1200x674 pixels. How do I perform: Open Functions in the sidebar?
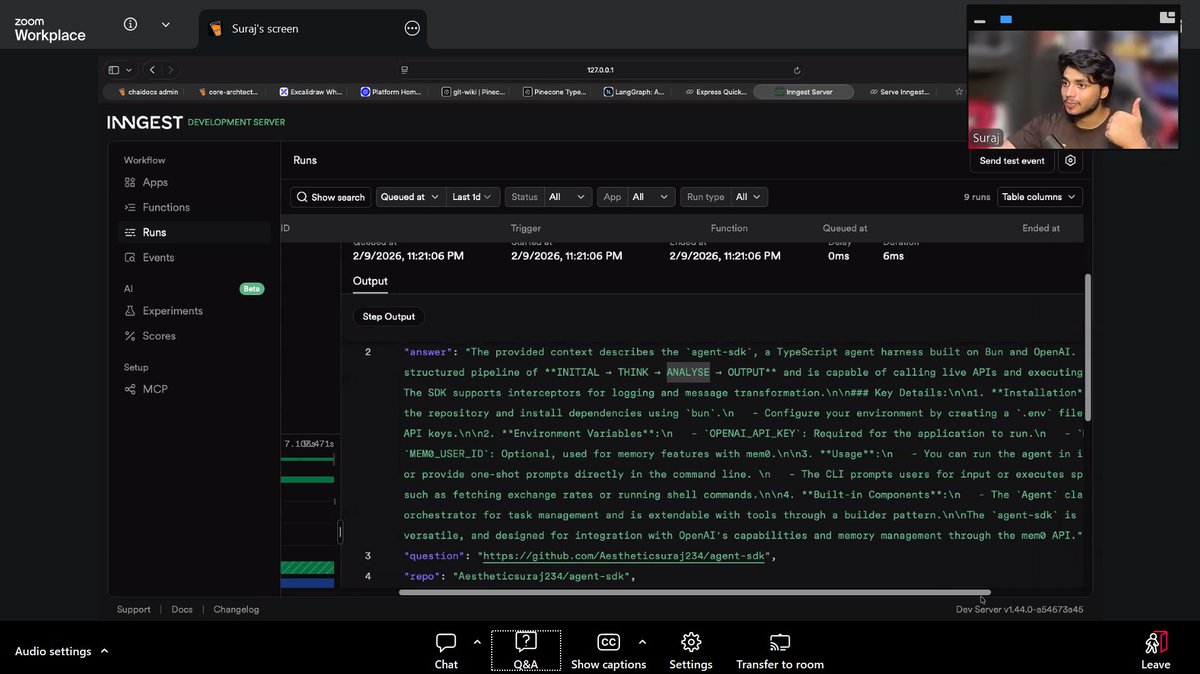tap(166, 207)
